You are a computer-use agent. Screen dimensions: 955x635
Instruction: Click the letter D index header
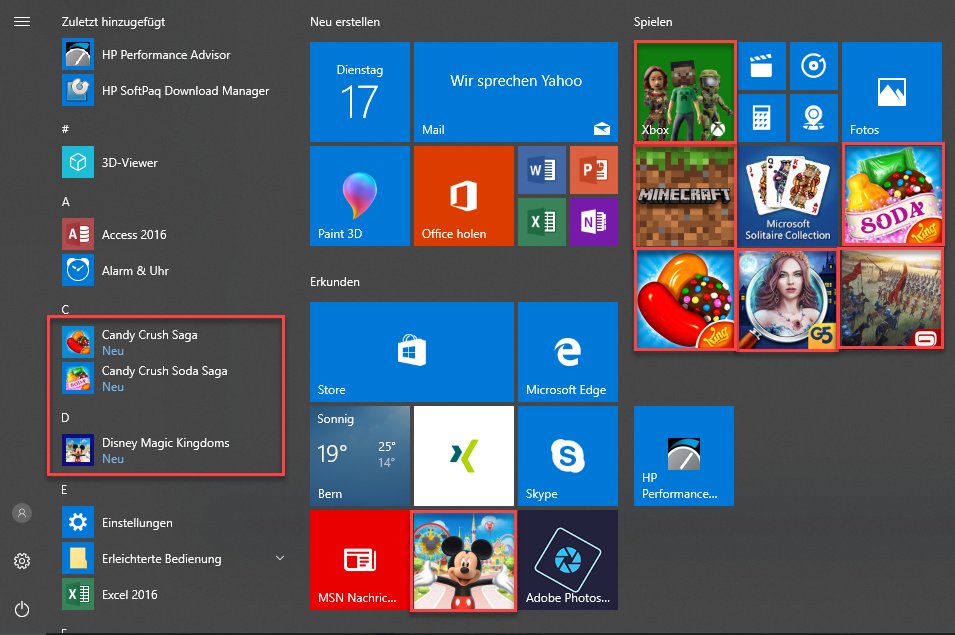(65, 418)
